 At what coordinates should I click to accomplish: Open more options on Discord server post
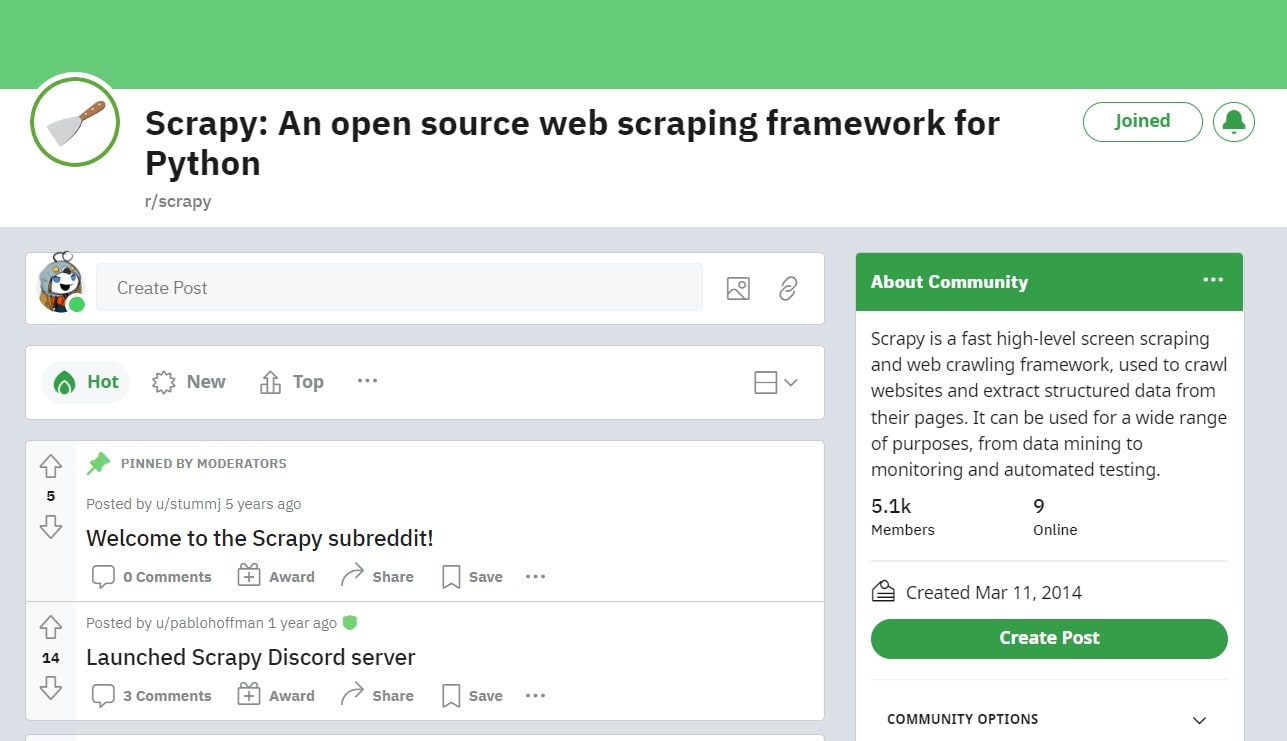tap(536, 696)
